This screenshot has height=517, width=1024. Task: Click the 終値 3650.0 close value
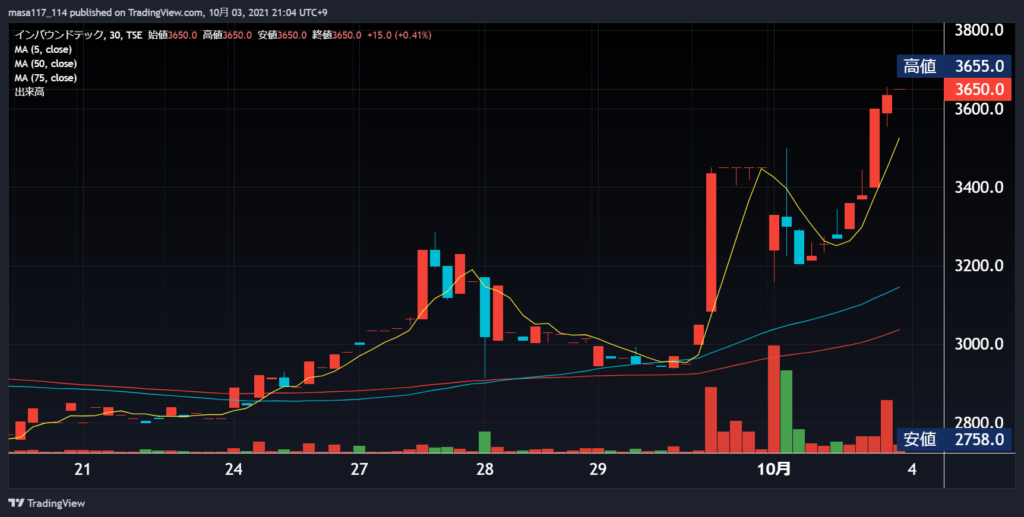[337, 35]
